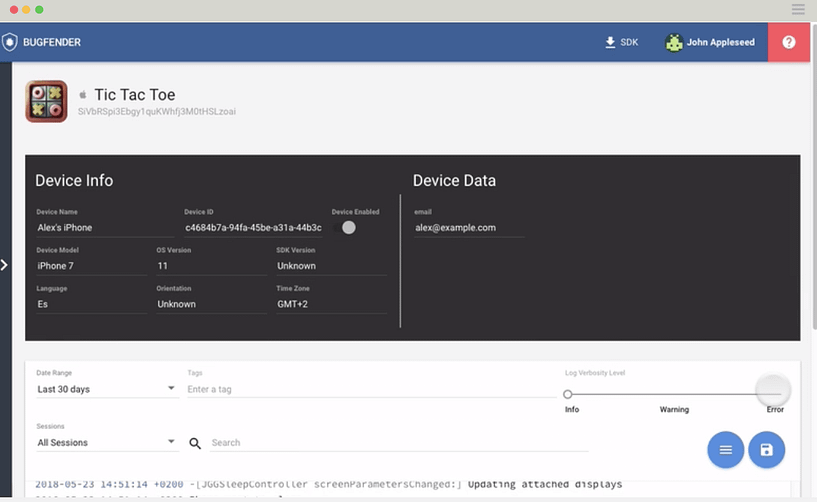Set log verbosity slider to Info
Viewport: 817px width, 502px height.
tap(567, 394)
